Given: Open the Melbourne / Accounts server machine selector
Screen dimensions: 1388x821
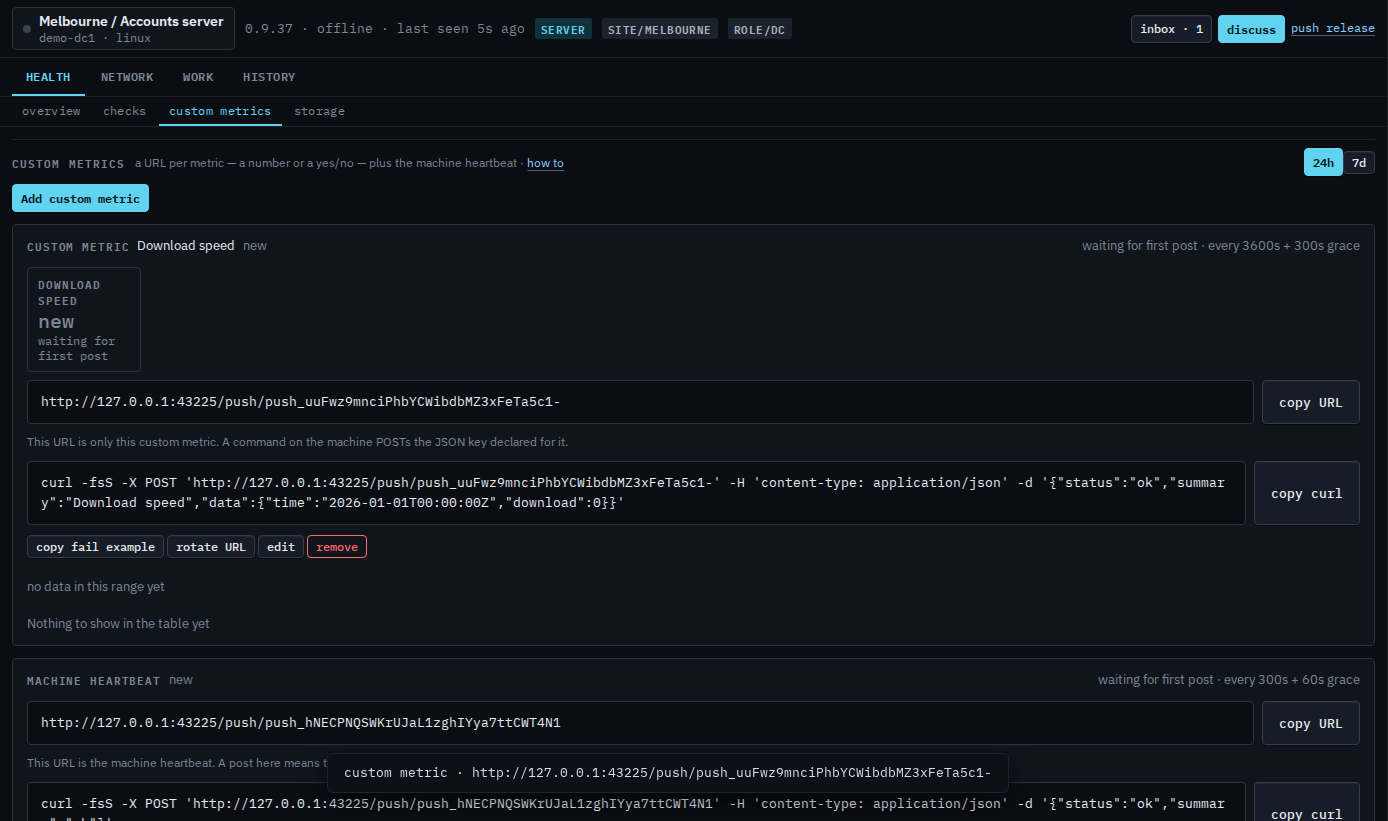Looking at the screenshot, I should pyautogui.click(x=124, y=29).
